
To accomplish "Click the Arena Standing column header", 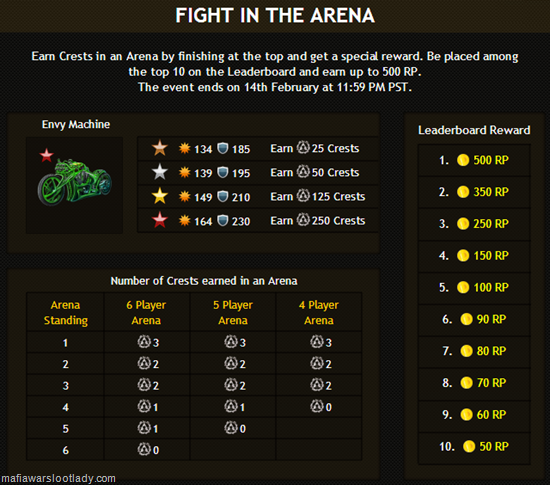I will [x=66, y=312].
